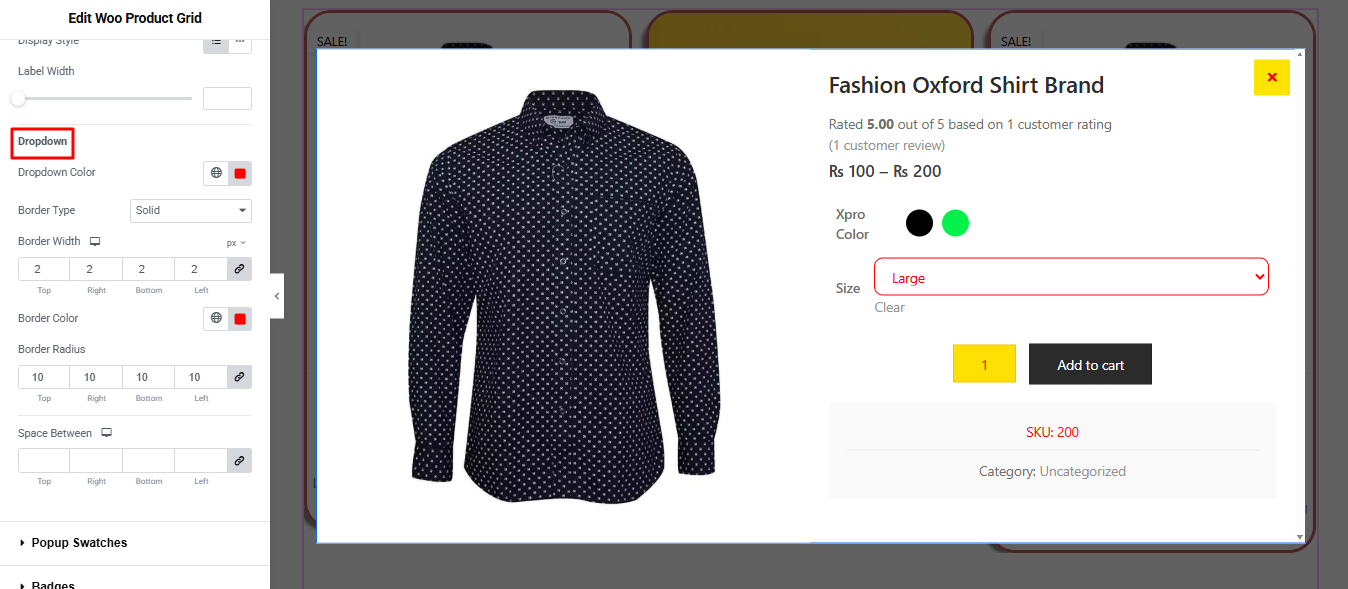This screenshot has width=1348, height=589.
Task: Open the Uncategorized category link
Action: tap(1082, 472)
